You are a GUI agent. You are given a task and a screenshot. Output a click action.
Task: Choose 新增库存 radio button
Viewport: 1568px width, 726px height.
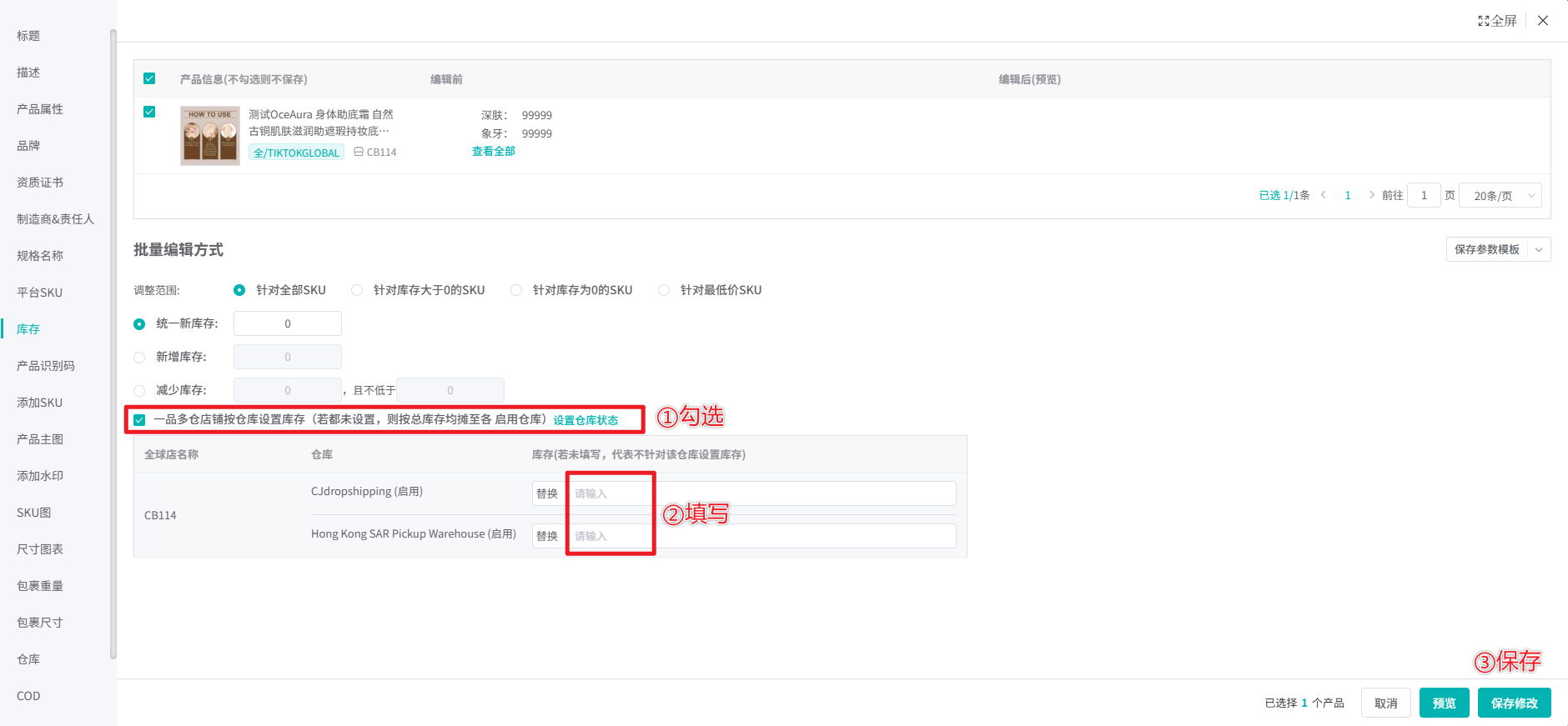point(139,357)
